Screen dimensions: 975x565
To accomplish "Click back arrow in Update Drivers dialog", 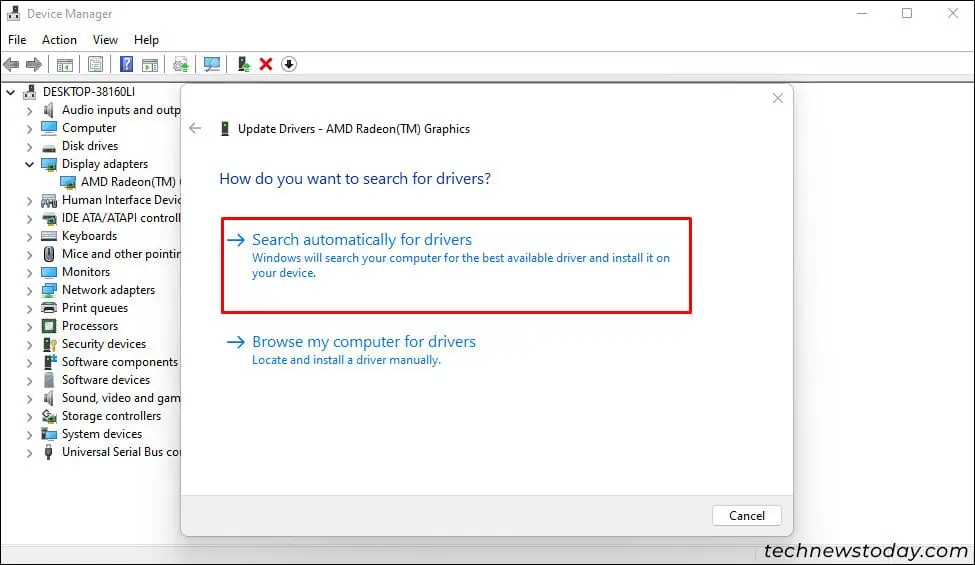I will (x=195, y=128).
